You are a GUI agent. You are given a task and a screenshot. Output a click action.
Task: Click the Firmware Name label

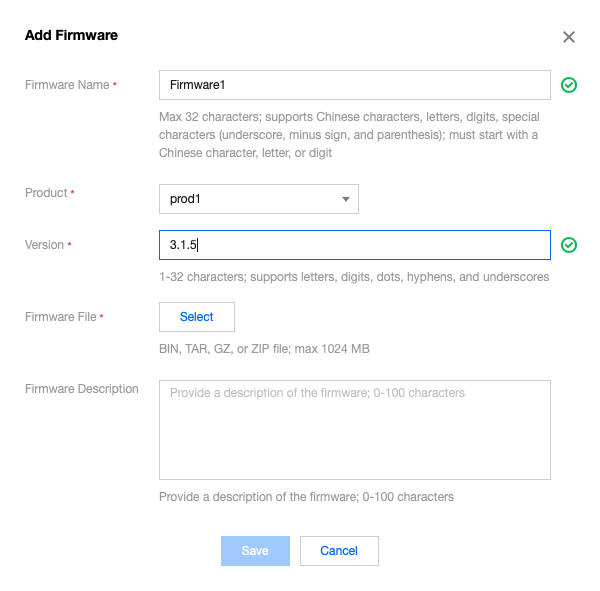(x=66, y=85)
